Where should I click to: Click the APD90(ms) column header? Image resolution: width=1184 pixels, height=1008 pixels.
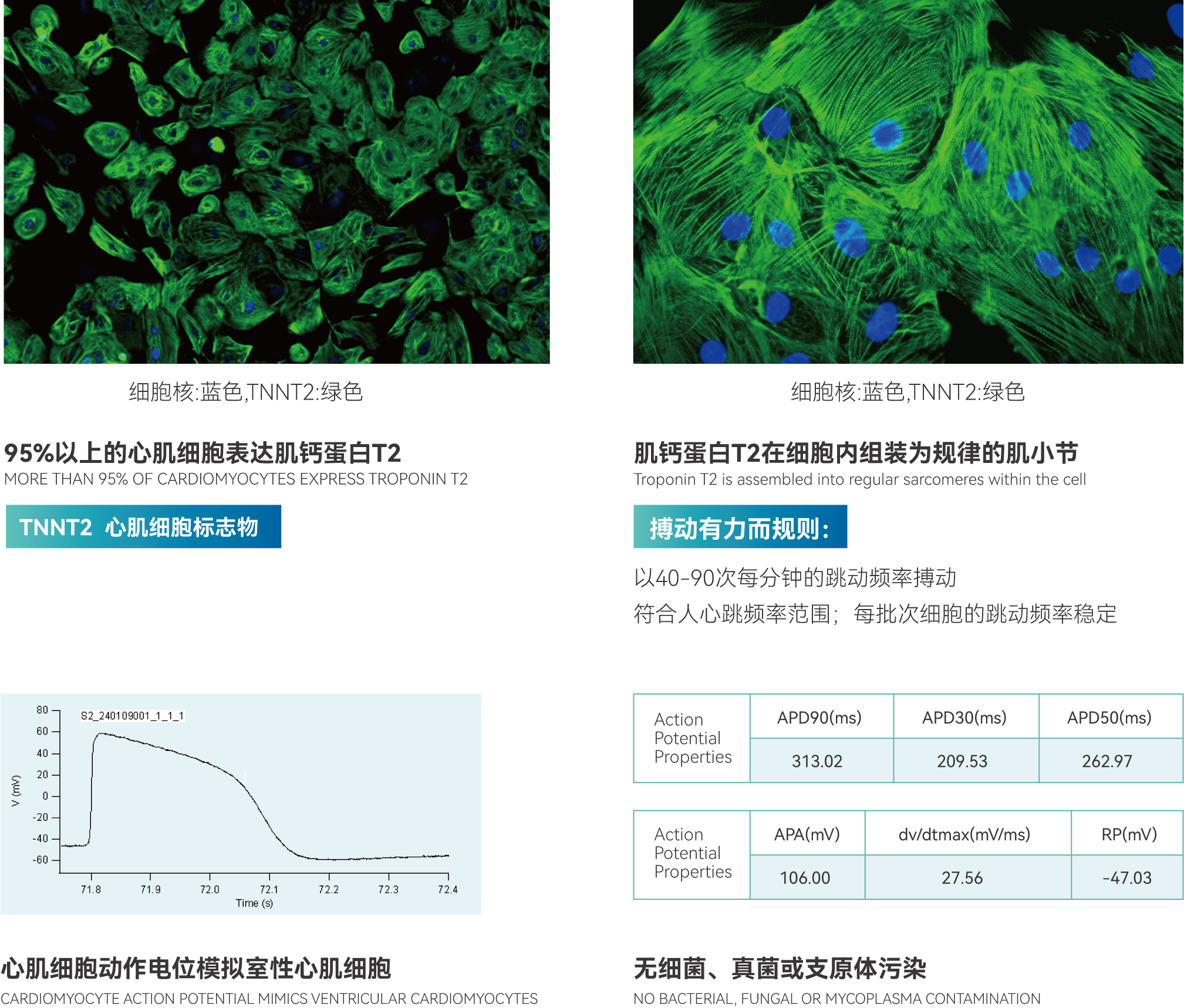point(821,716)
